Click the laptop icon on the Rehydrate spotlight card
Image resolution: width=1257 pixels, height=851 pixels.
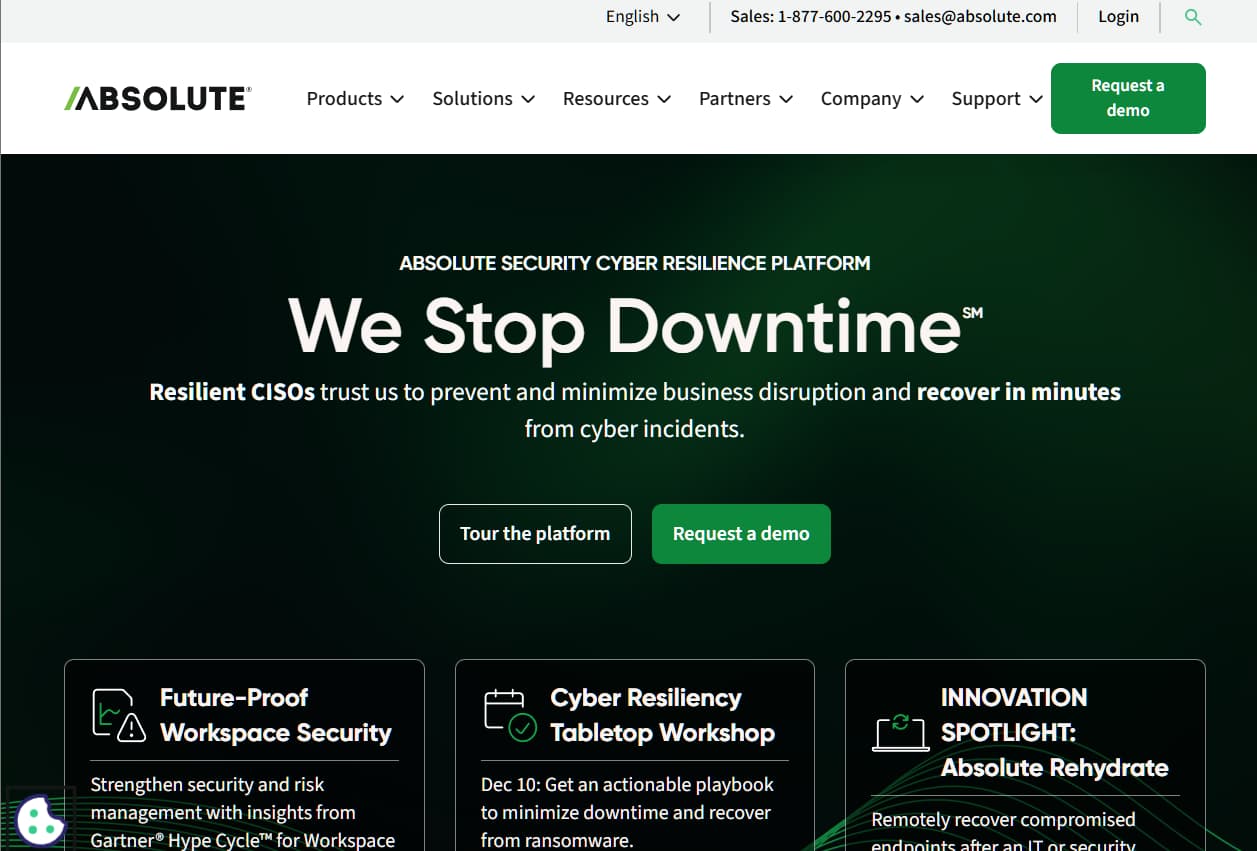901,733
